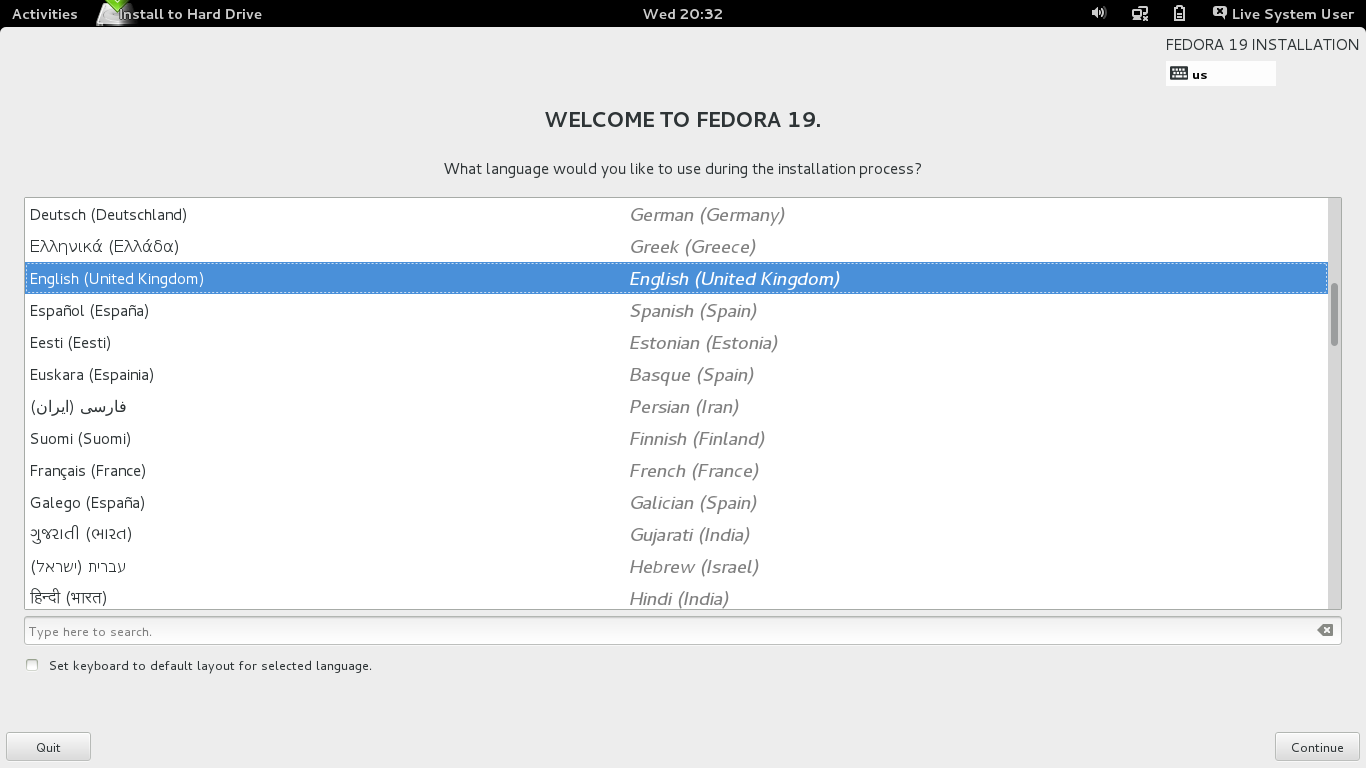Select Español (España) language
The width and height of the screenshot is (1366, 768).
(x=676, y=310)
